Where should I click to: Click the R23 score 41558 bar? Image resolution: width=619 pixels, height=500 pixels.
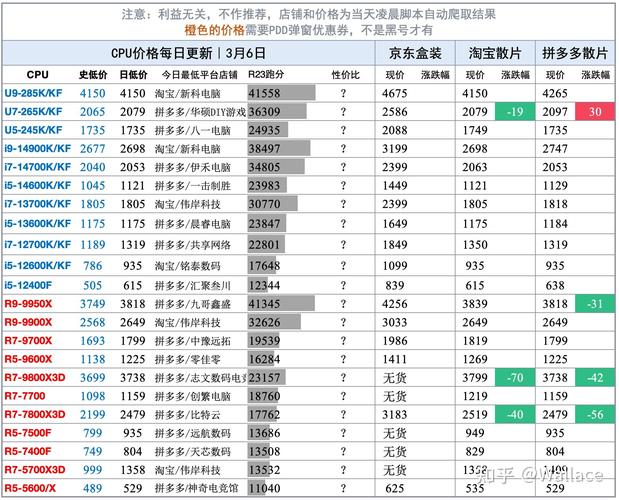coord(281,93)
